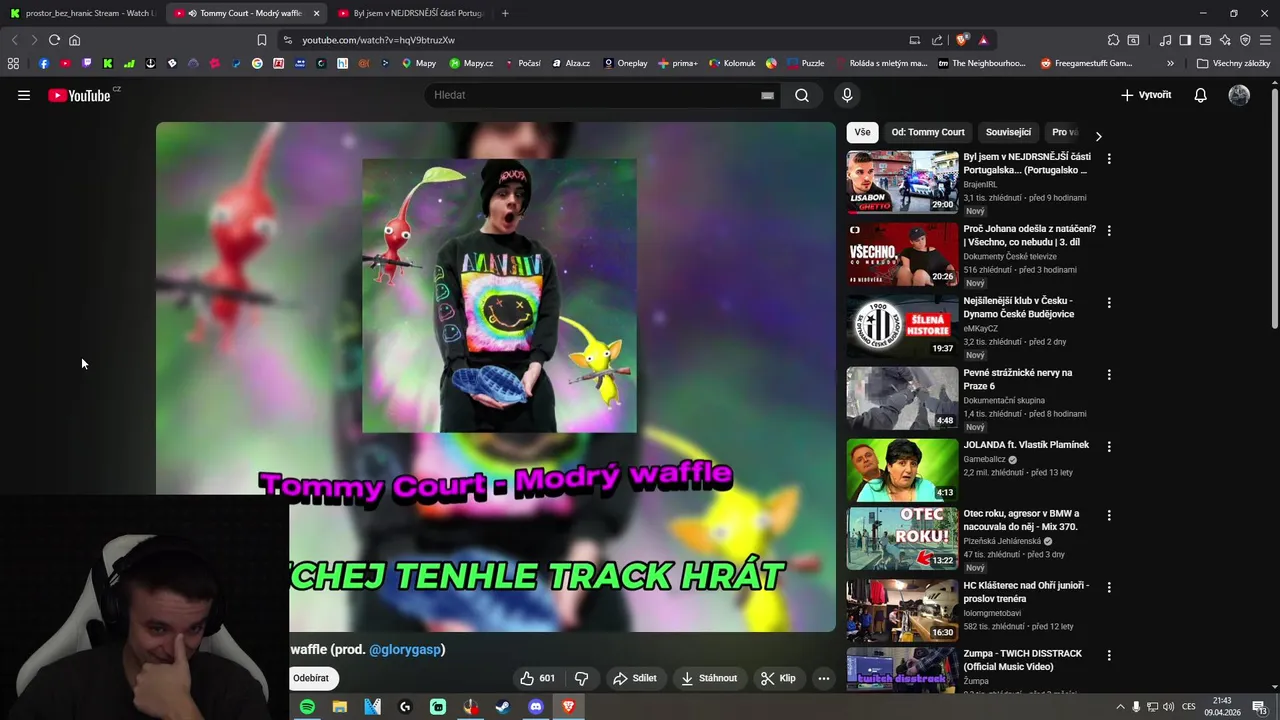Open the on-screen keyboard icon in search box
Screen dimensions: 1280x720
[x=767, y=95]
